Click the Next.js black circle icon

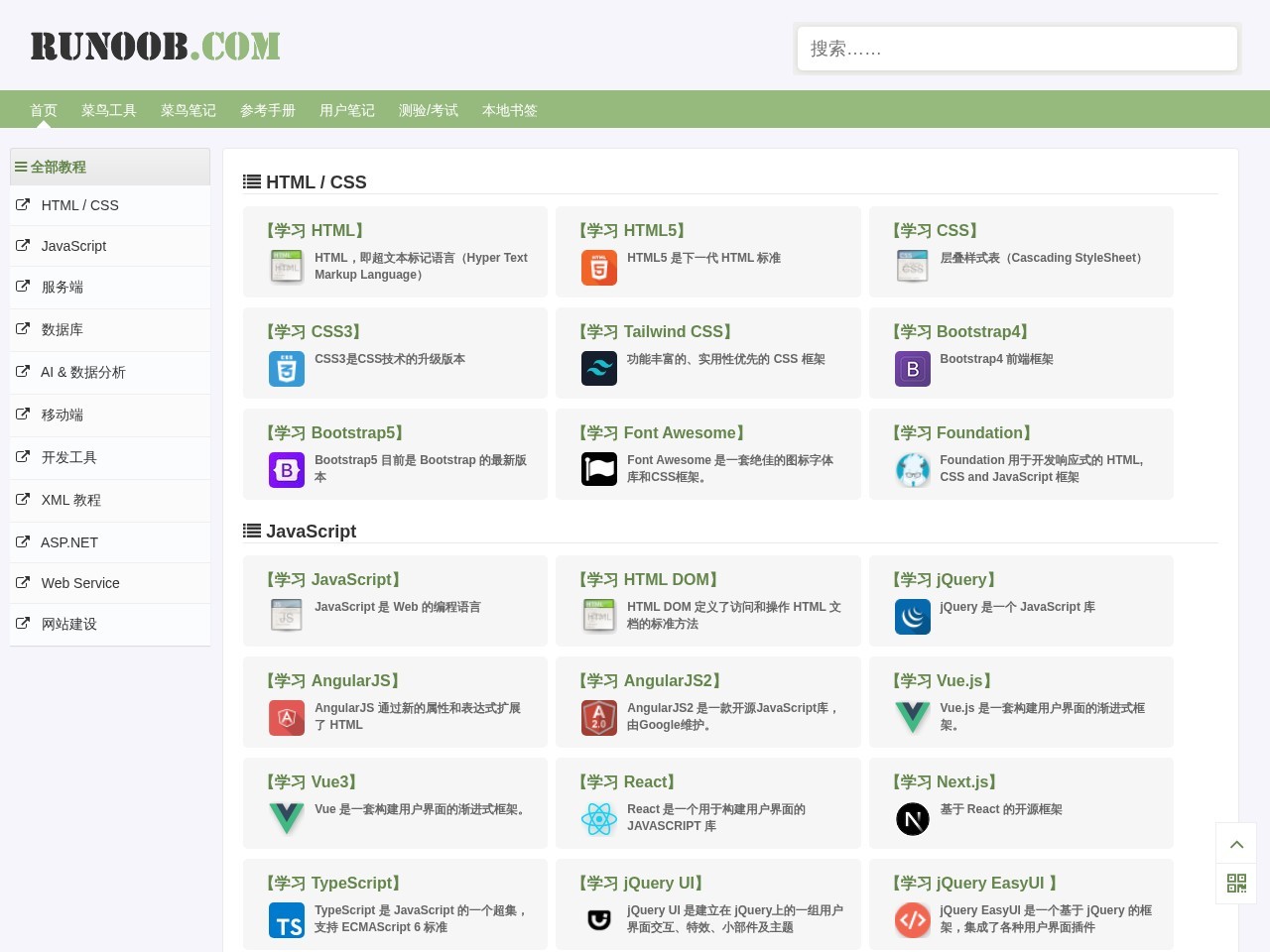click(912, 819)
